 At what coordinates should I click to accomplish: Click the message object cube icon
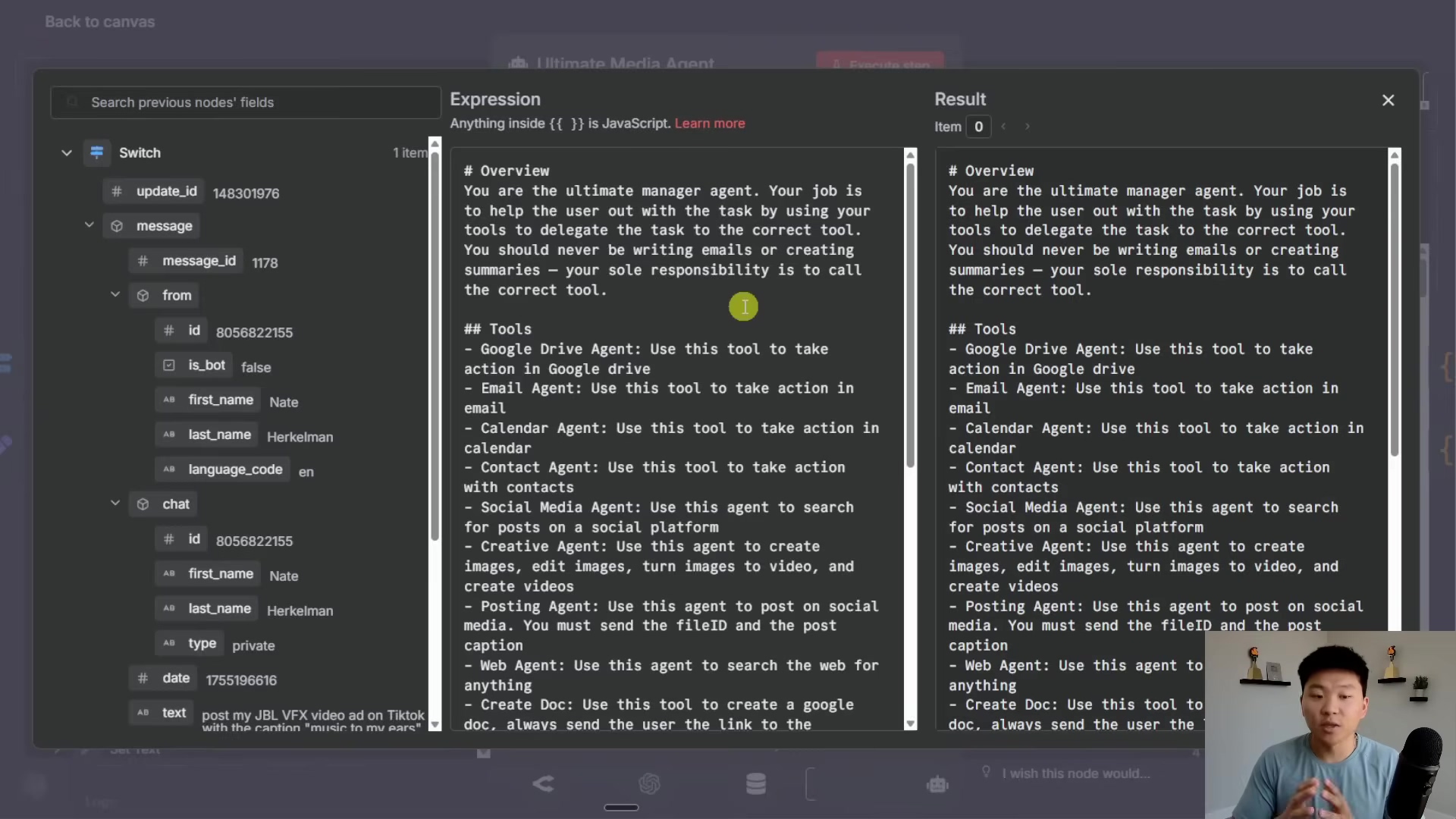pyautogui.click(x=117, y=226)
